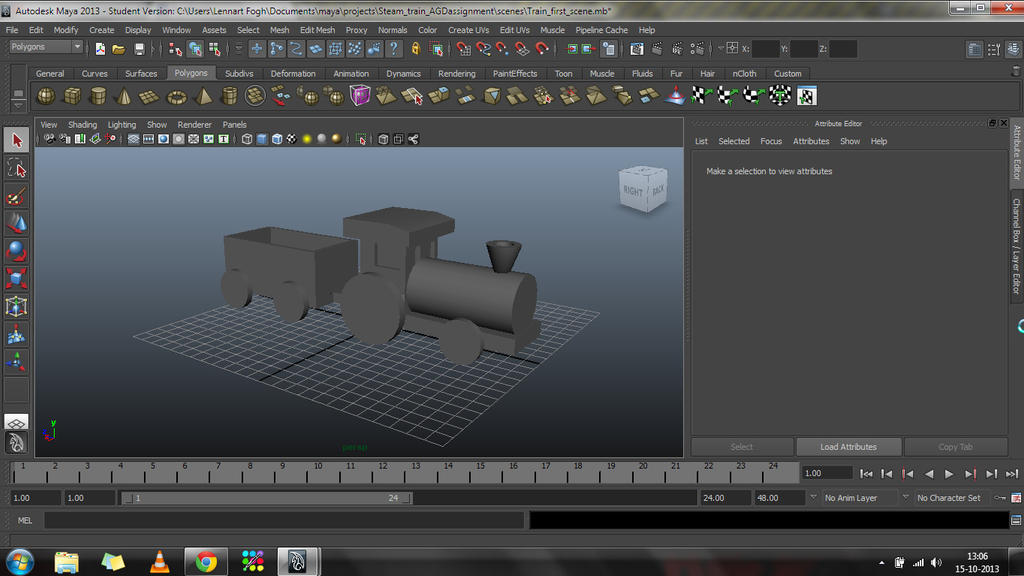The height and width of the screenshot is (576, 1024).
Task: Toggle use all lights yellow sphere
Action: click(x=307, y=139)
